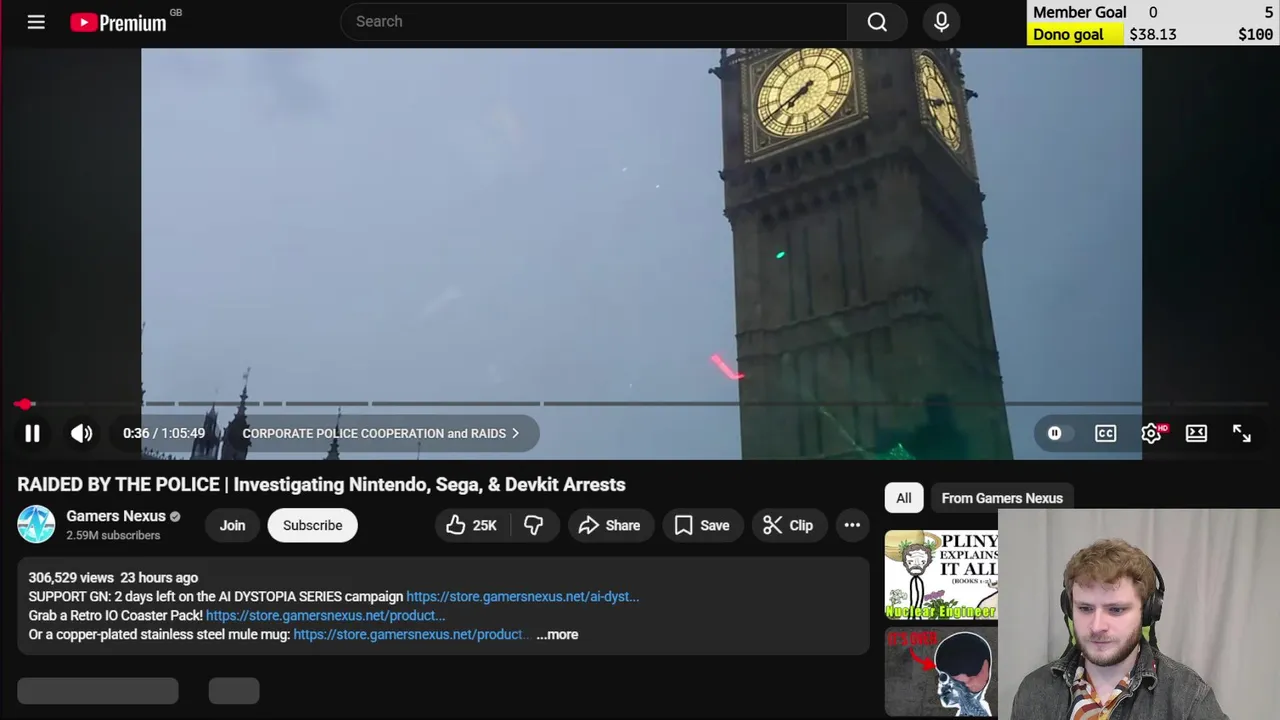Click the 2.59M subscribers text
Image resolution: width=1280 pixels, height=720 pixels.
pos(113,535)
